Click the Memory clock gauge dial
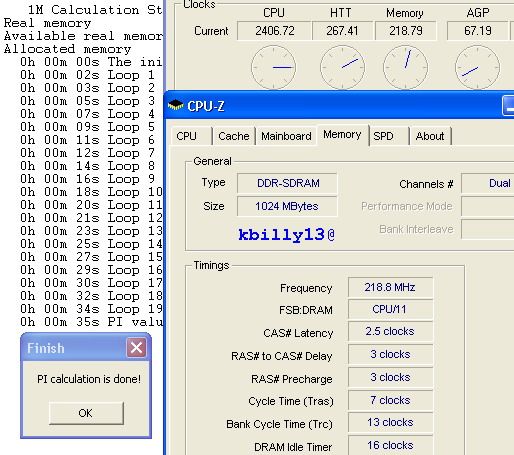This screenshot has height=455, width=514. [x=405, y=68]
